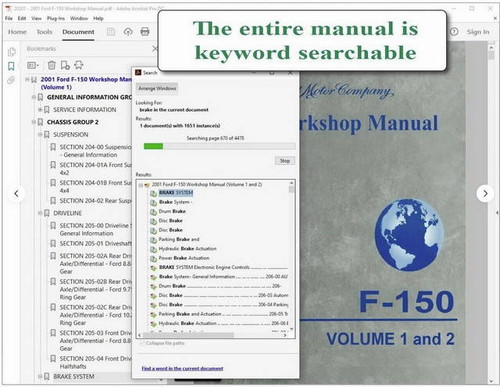Screen dimensions: 500x387
Task: Click the New Bookmark icon
Action: [x=65, y=65]
